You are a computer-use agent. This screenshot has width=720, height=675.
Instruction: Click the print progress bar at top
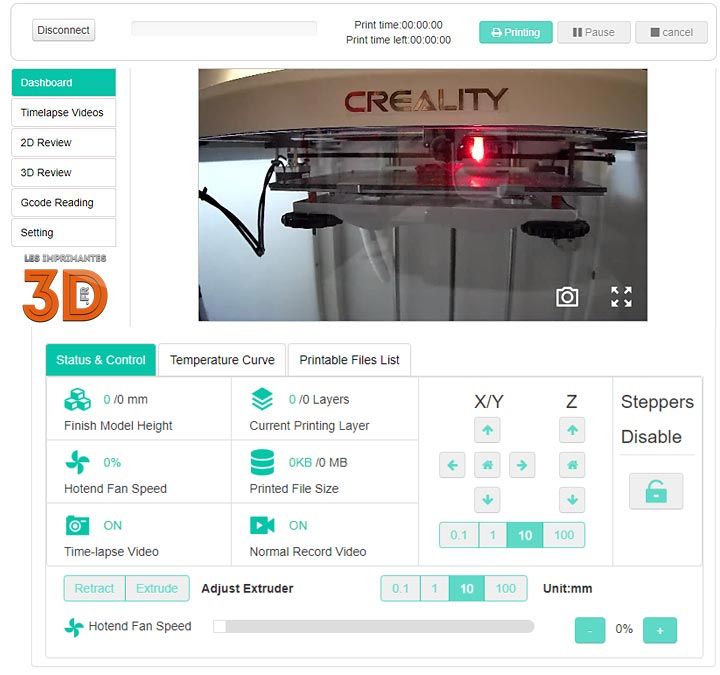224,28
